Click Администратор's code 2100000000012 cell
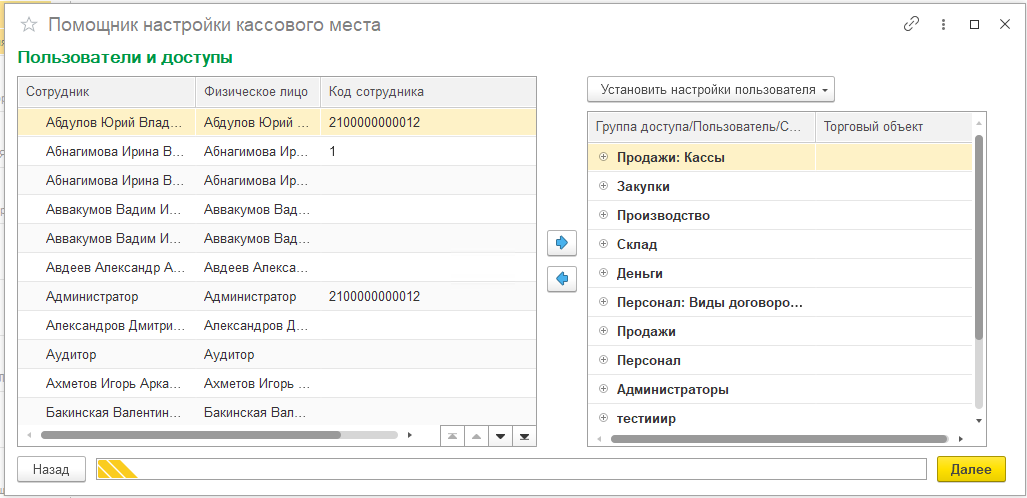The height and width of the screenshot is (498, 1027). click(428, 296)
